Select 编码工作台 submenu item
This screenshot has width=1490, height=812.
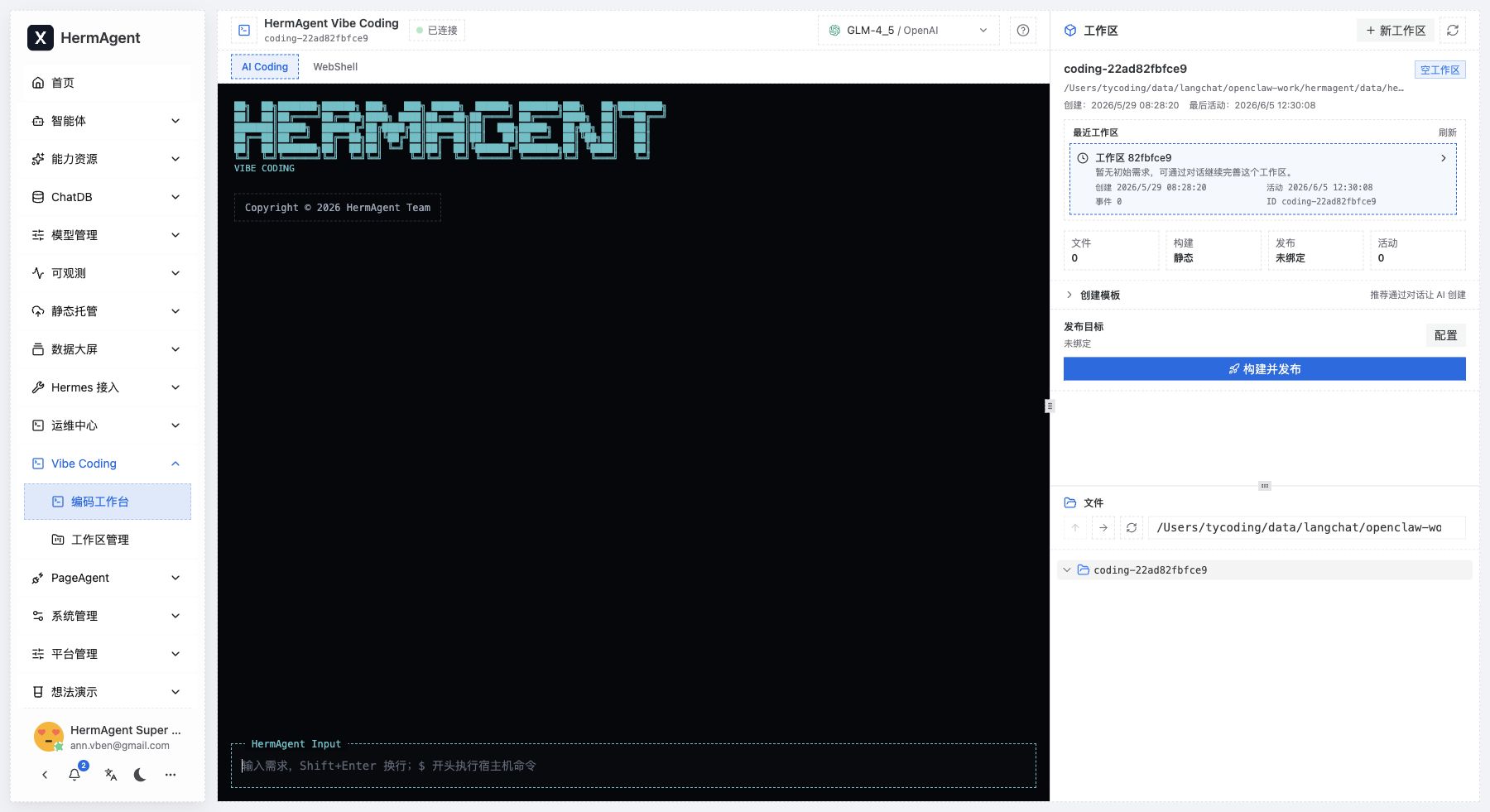pos(108,502)
